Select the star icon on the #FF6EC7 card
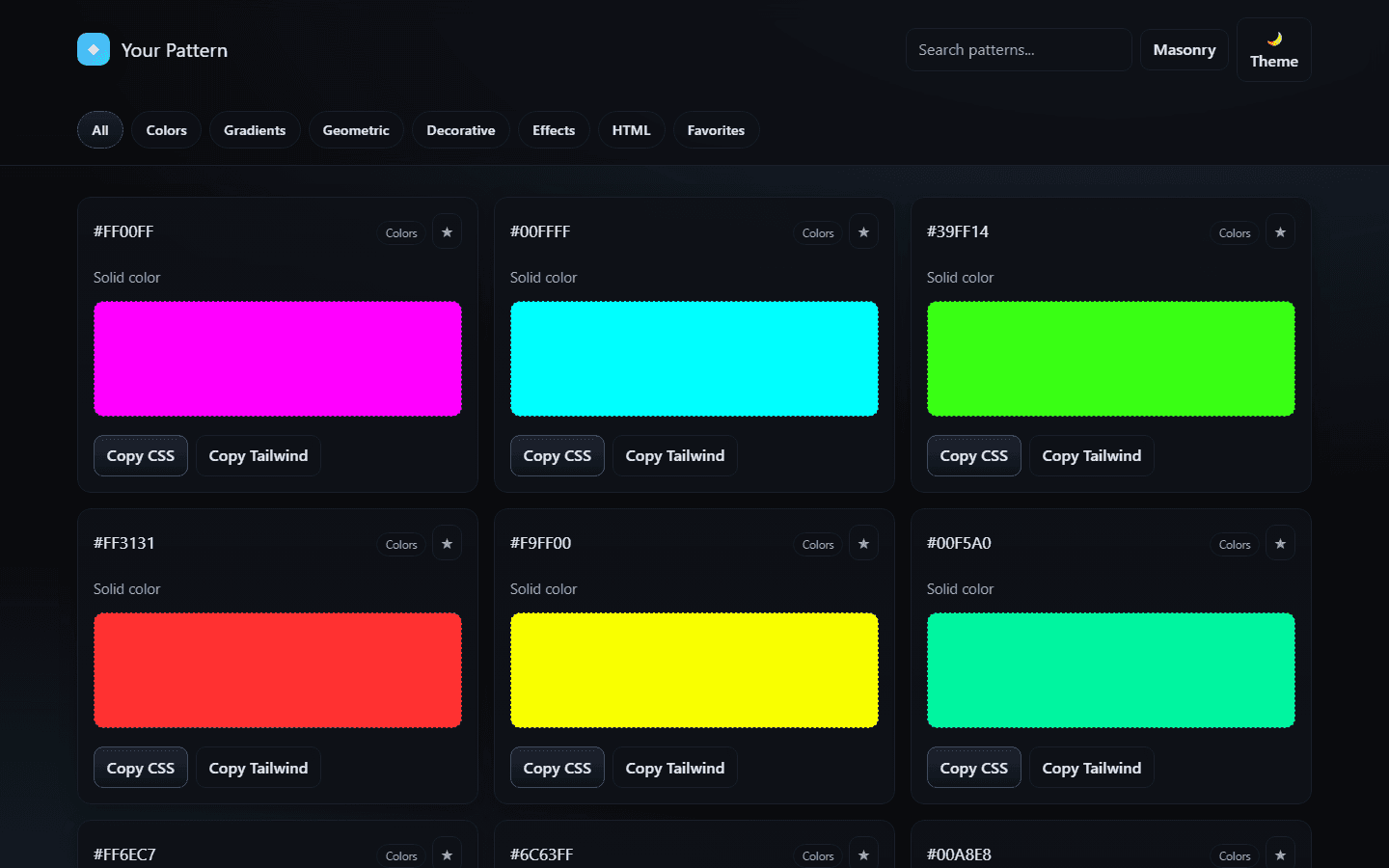 tap(447, 853)
